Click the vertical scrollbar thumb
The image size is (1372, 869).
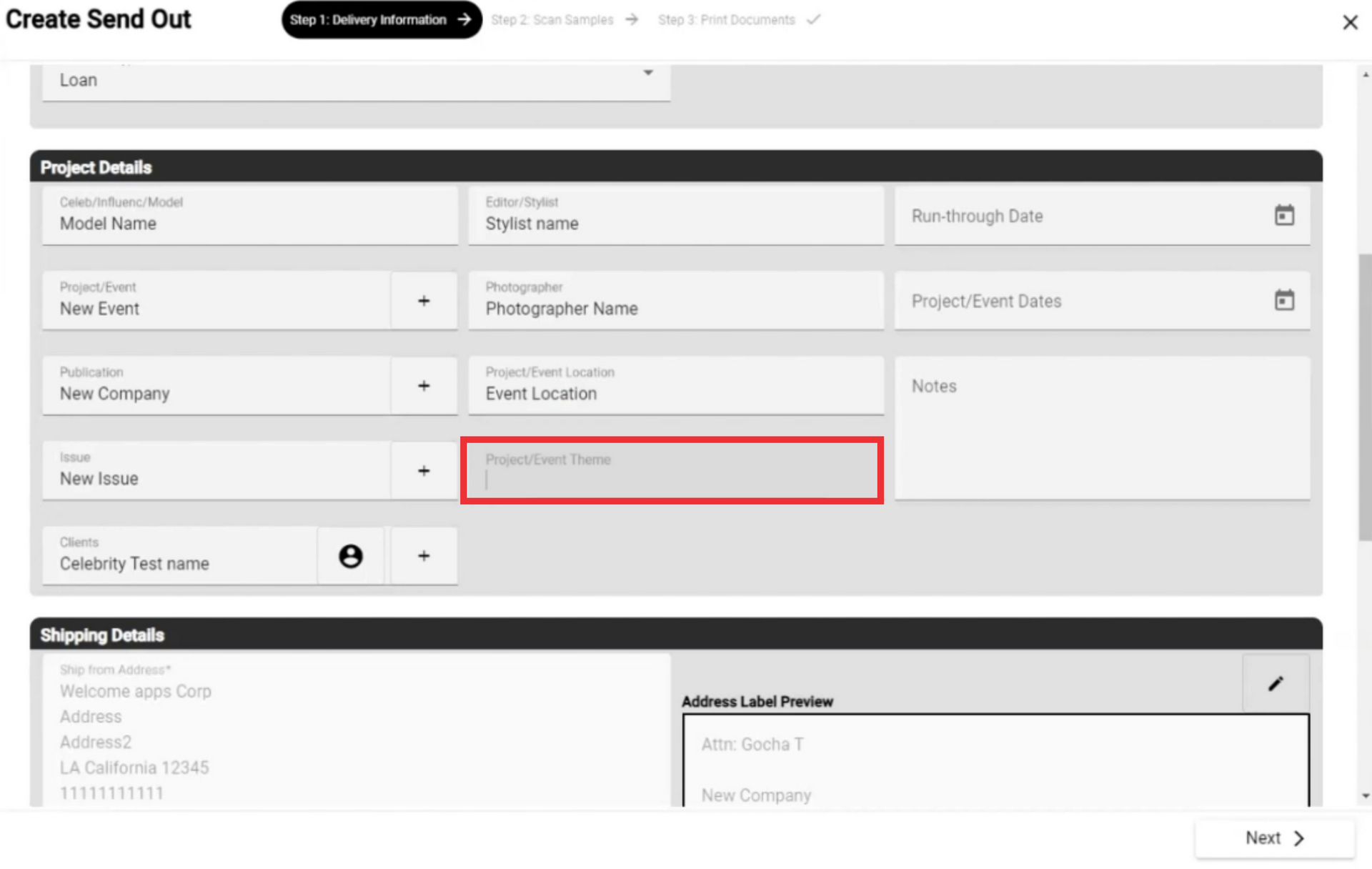pos(1365,397)
